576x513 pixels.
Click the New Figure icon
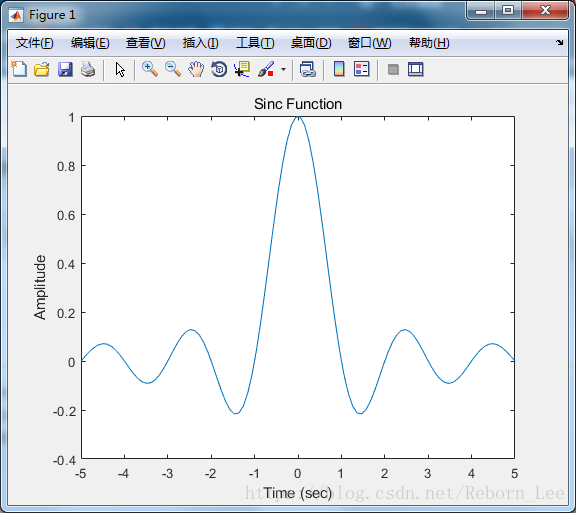click(x=19, y=69)
